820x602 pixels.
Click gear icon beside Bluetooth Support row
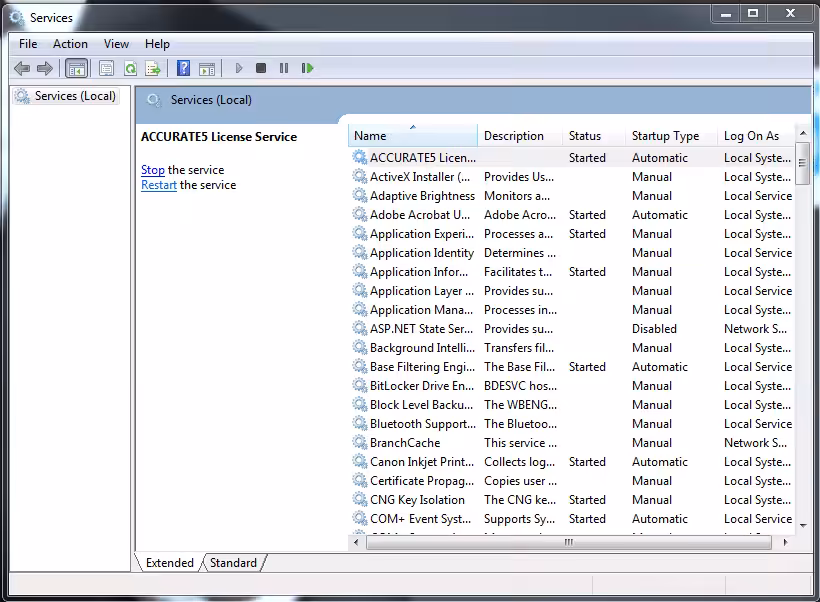click(360, 423)
